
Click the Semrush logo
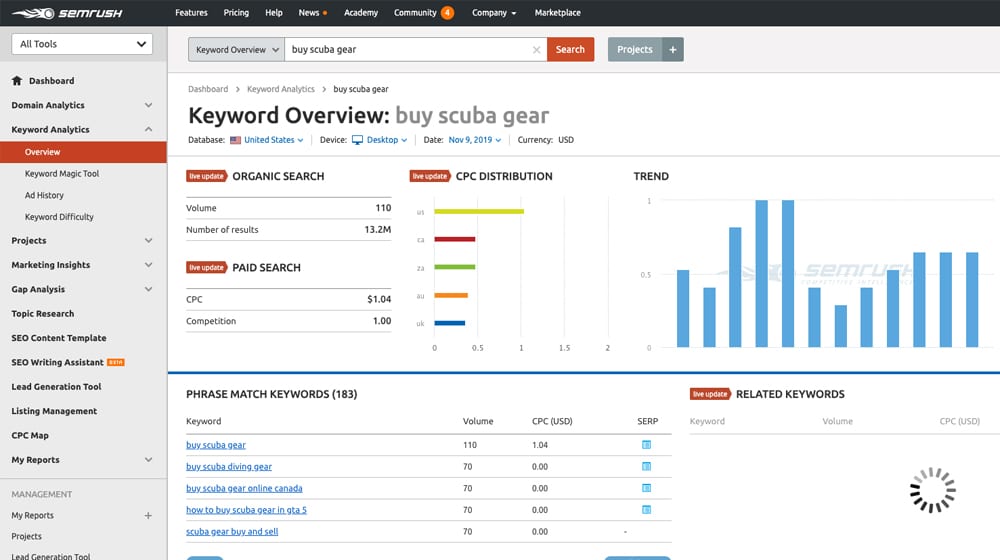coord(67,13)
